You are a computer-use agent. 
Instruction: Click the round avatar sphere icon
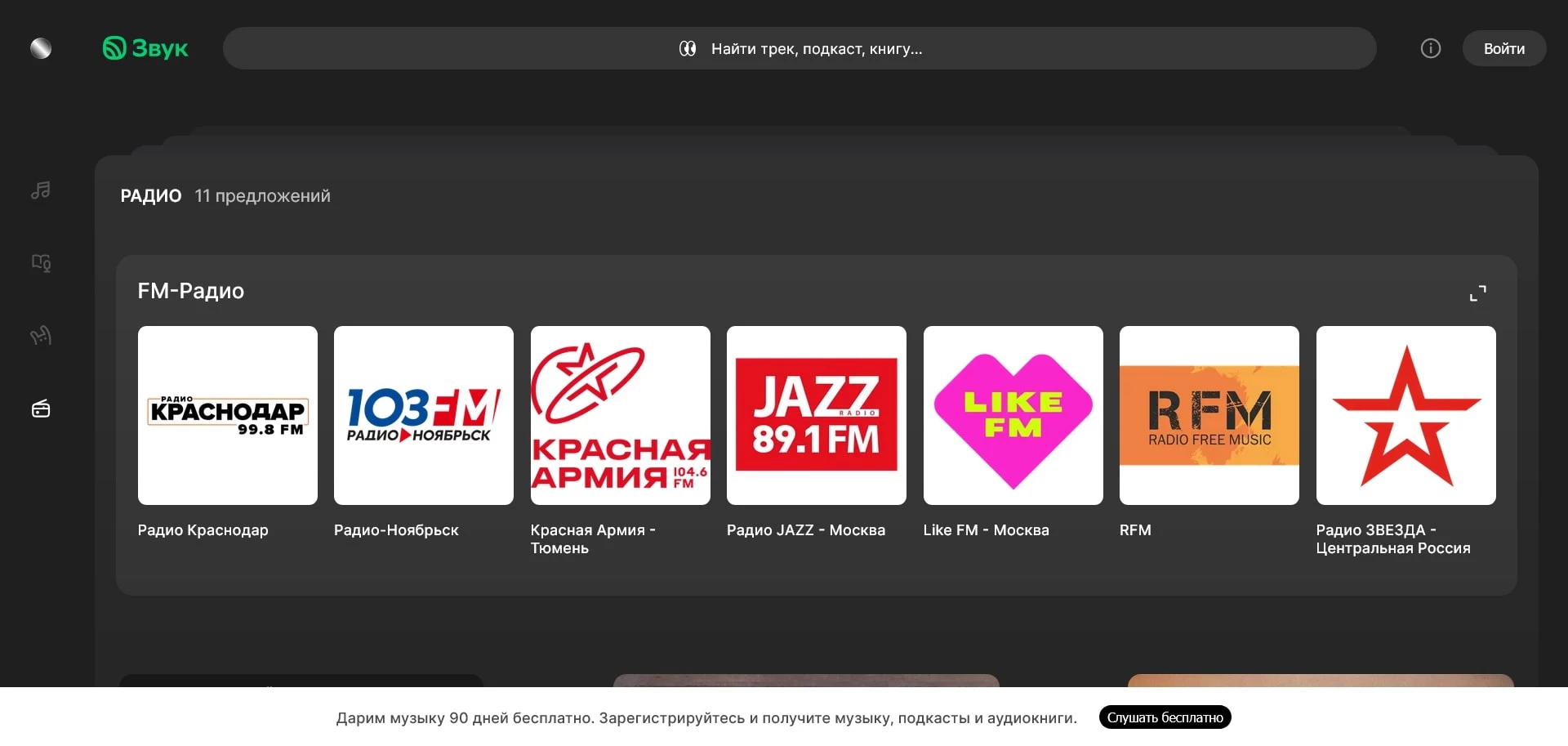tap(41, 48)
